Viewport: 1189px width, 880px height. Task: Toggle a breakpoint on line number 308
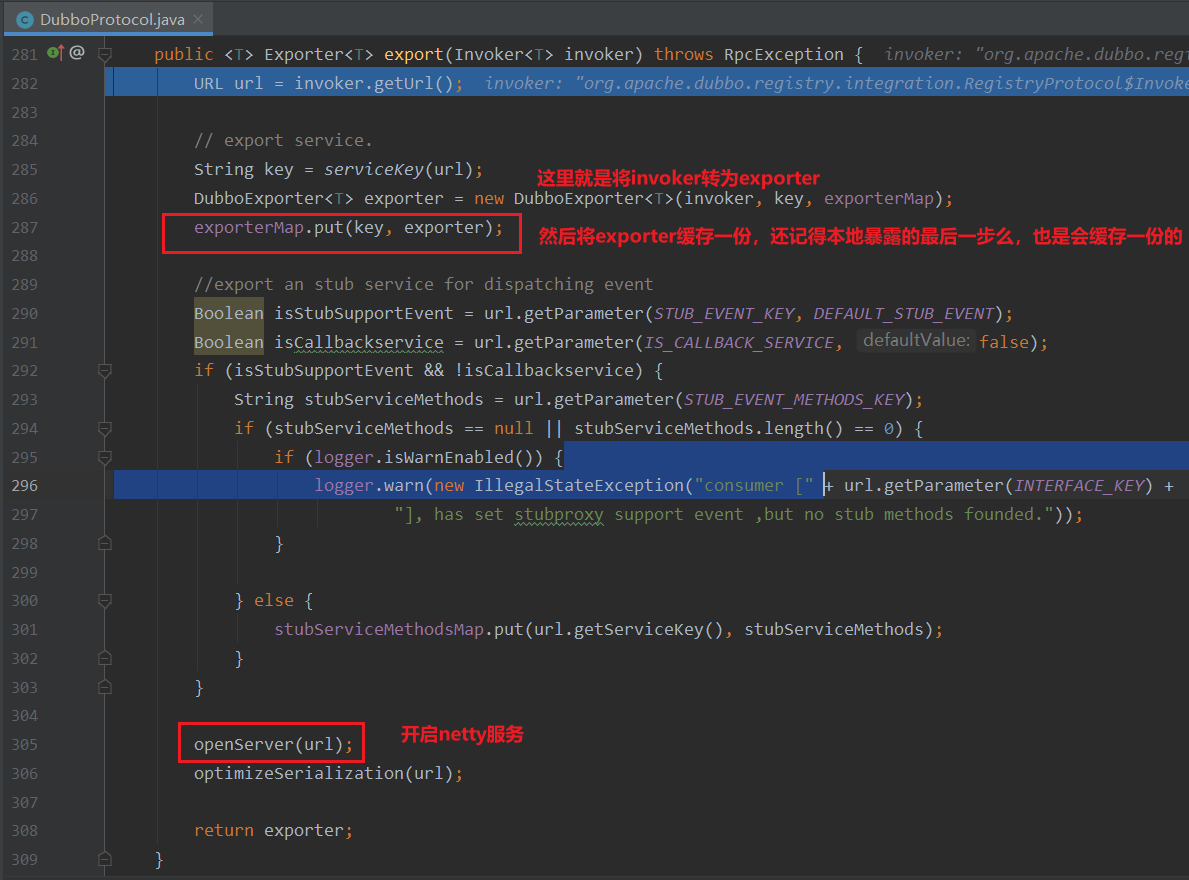(x=25, y=831)
